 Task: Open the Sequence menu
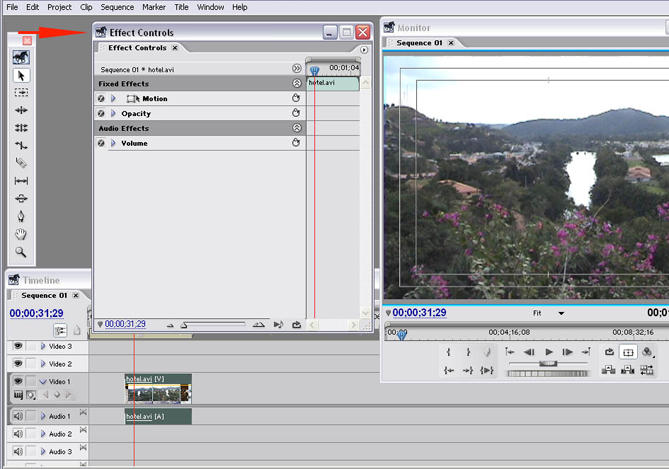pyautogui.click(x=117, y=7)
